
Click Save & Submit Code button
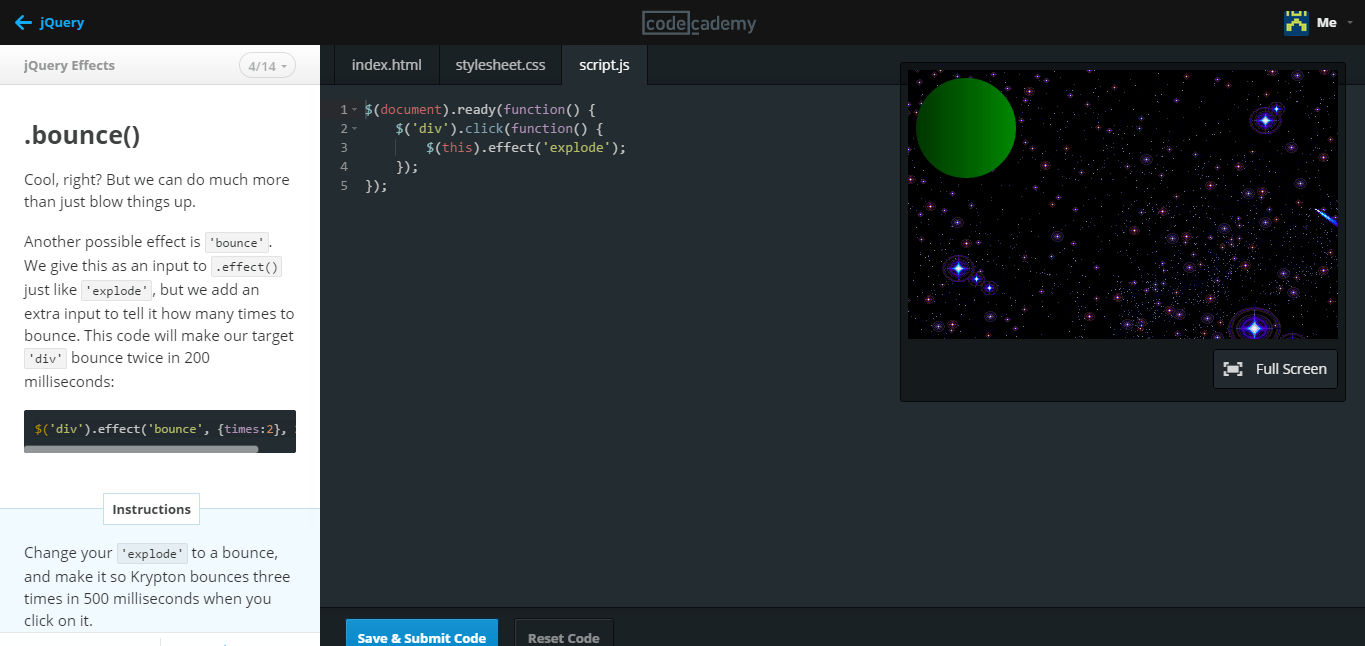[x=422, y=633]
